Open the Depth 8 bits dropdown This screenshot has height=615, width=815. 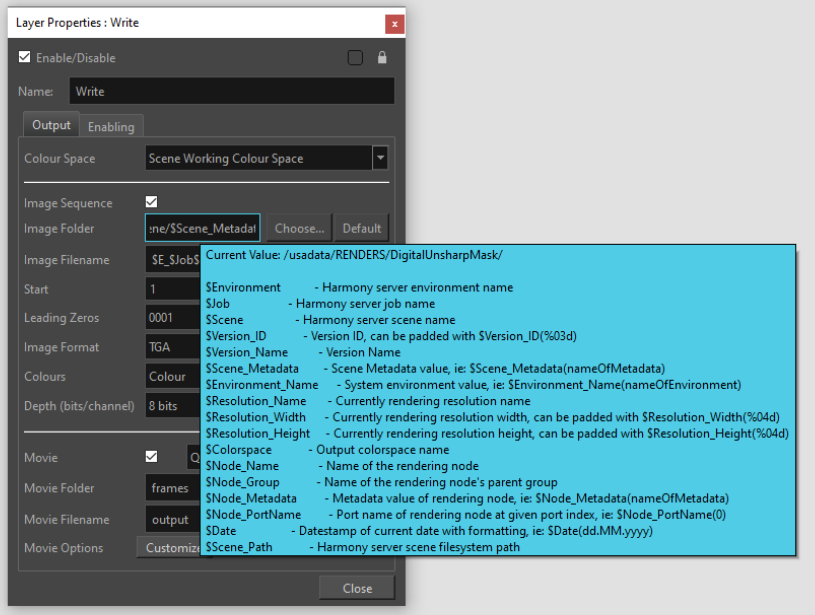click(x=173, y=405)
